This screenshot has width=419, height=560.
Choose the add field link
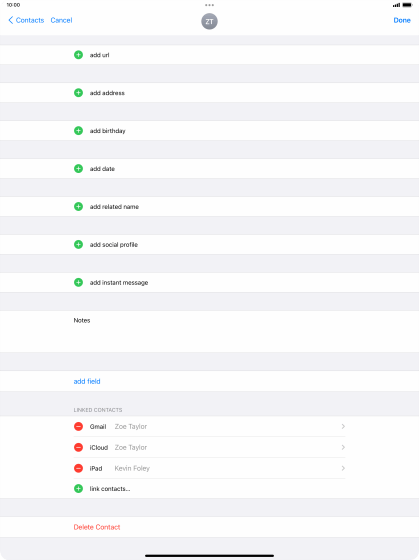tap(87, 381)
